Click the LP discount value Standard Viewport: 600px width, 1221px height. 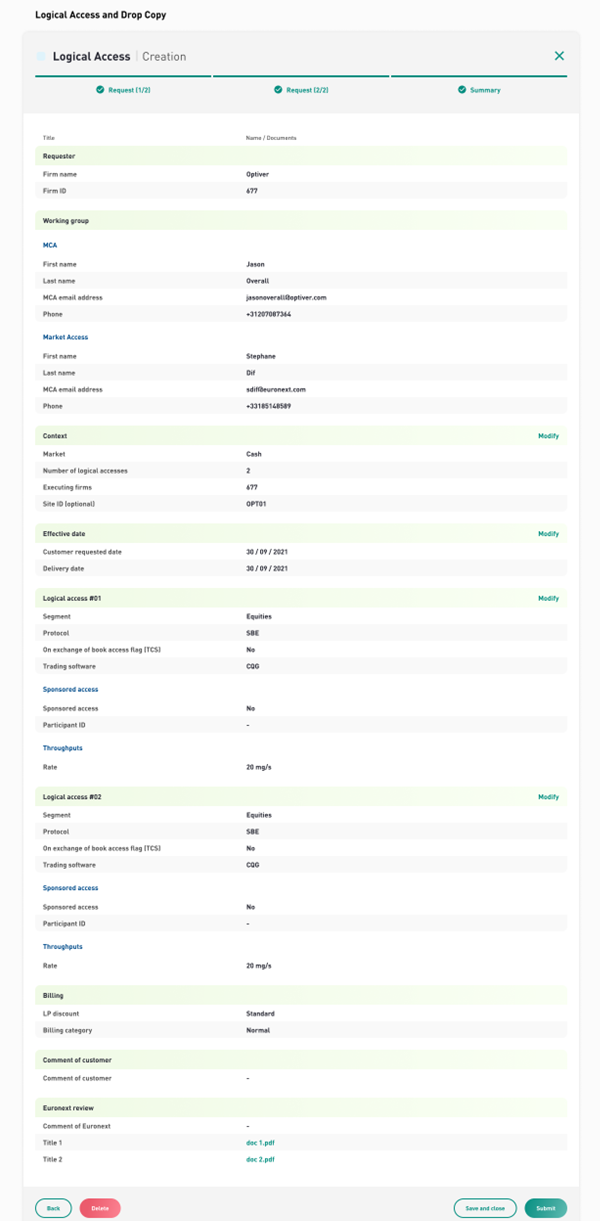click(x=260, y=1014)
